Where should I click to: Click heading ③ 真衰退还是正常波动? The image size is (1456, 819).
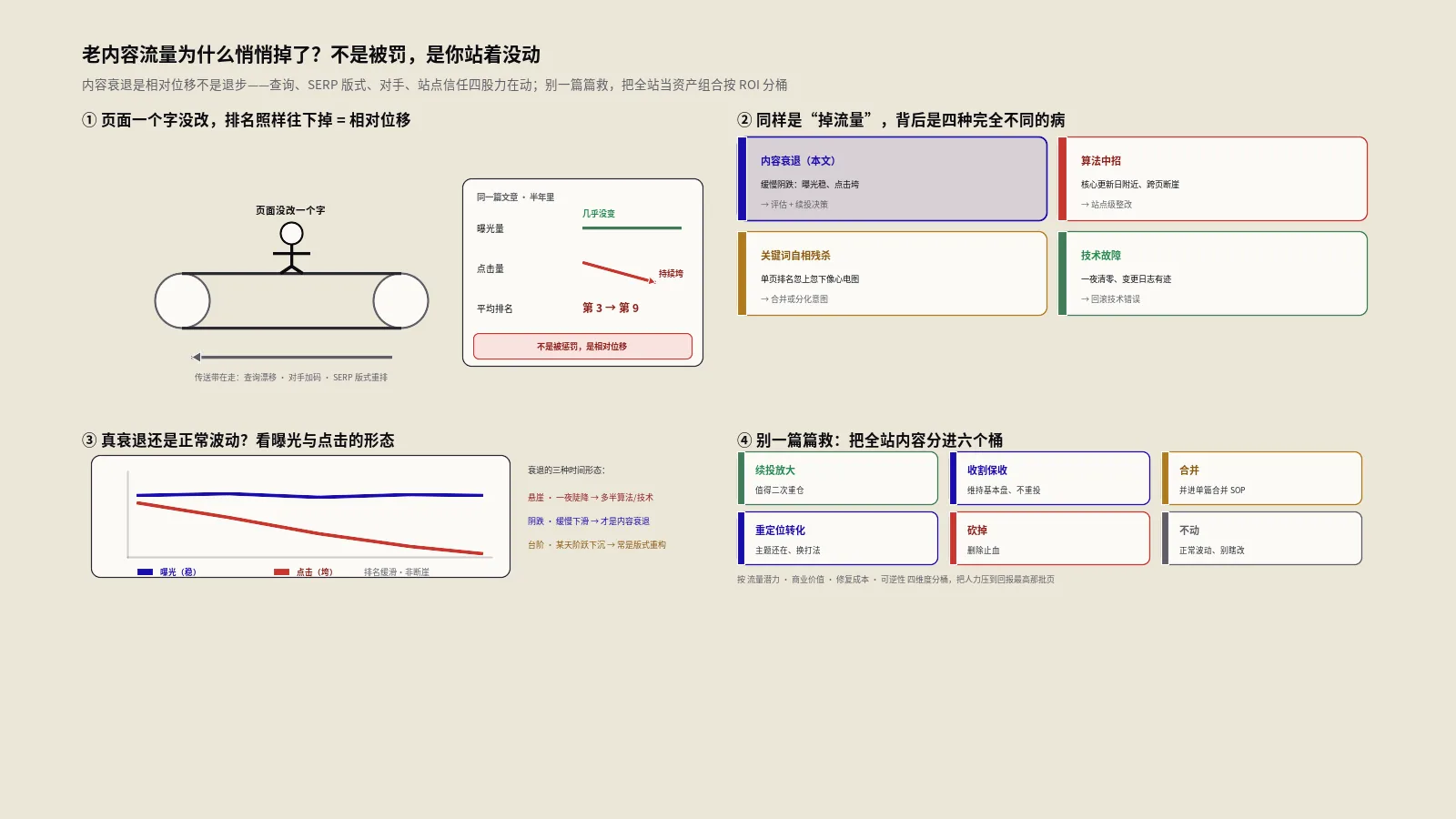pyautogui.click(x=238, y=440)
